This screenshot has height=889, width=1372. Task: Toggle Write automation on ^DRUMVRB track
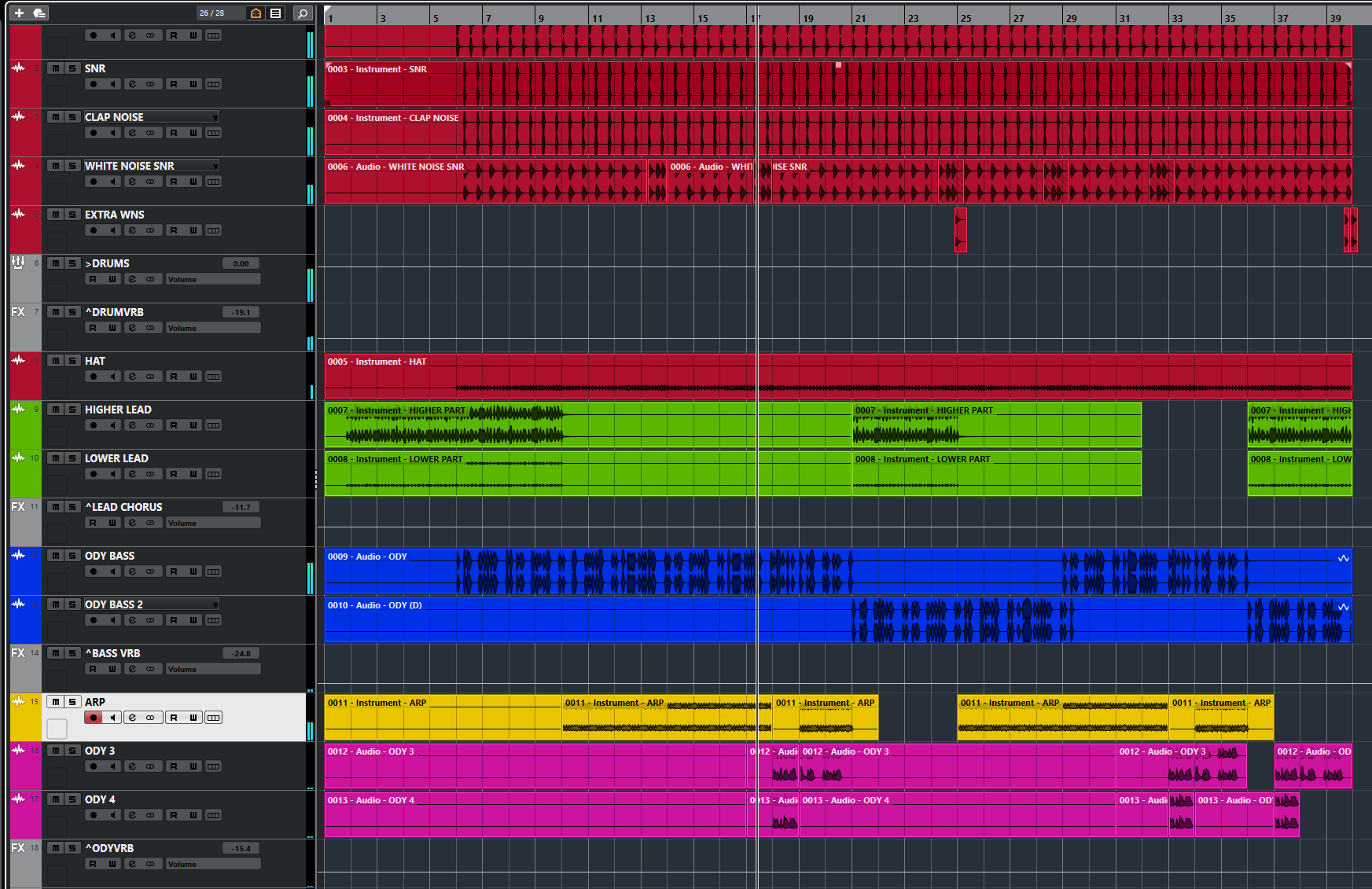pos(112,328)
